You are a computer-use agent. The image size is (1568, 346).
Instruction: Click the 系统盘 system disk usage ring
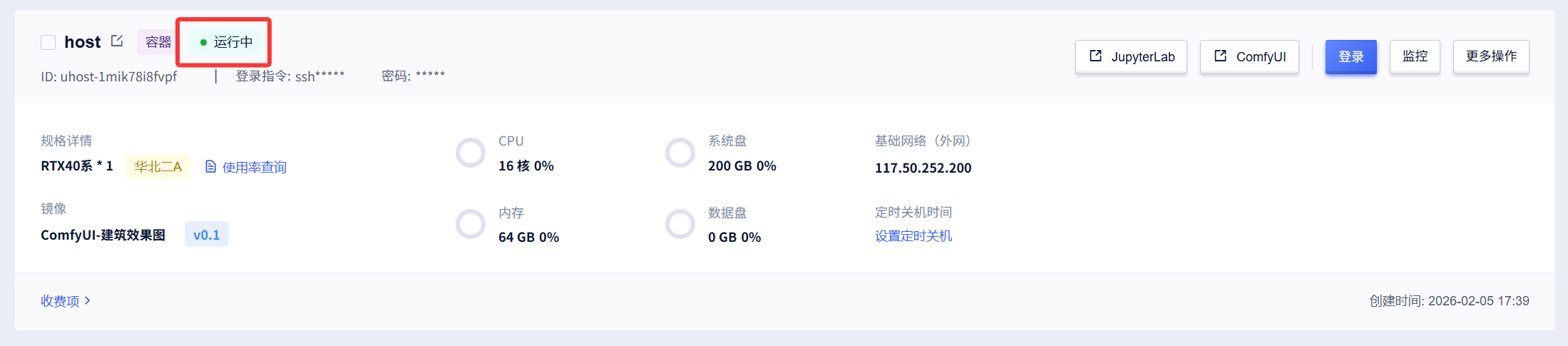[680, 153]
